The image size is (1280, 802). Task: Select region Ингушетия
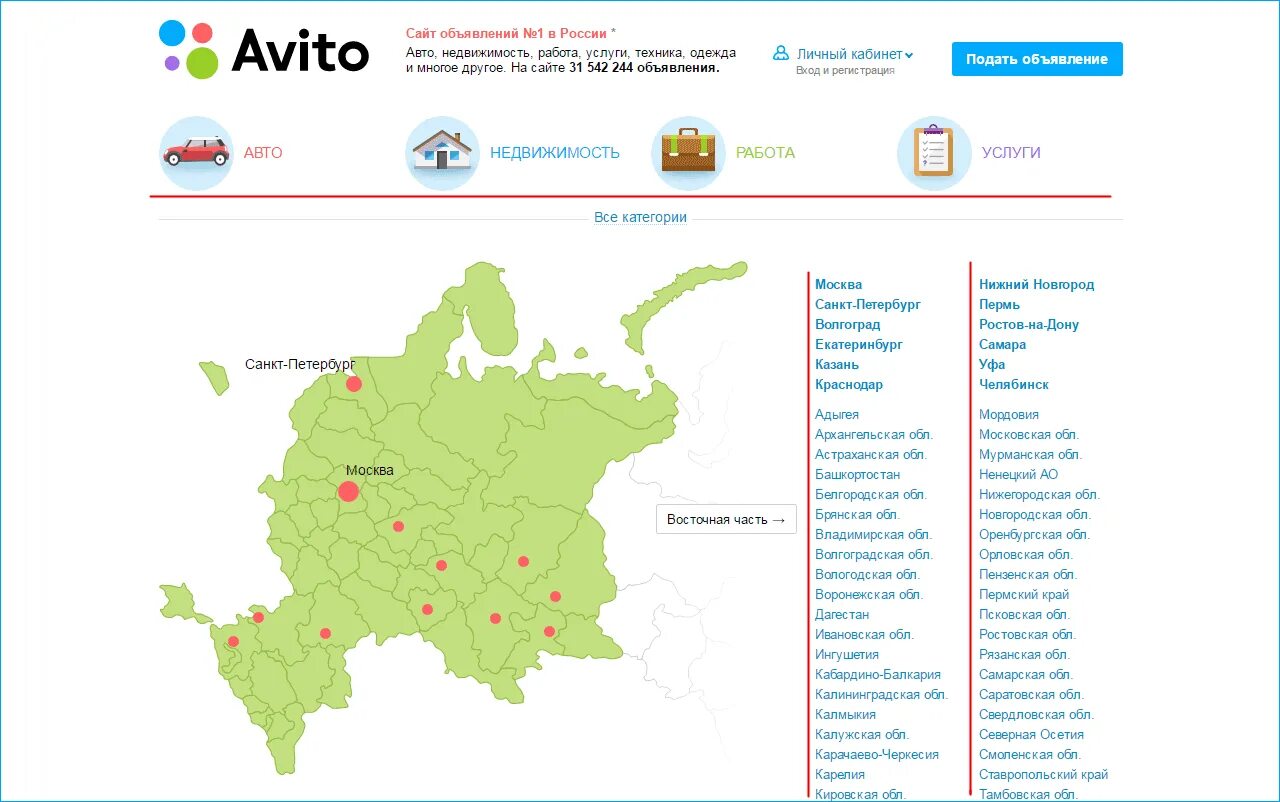coord(847,654)
